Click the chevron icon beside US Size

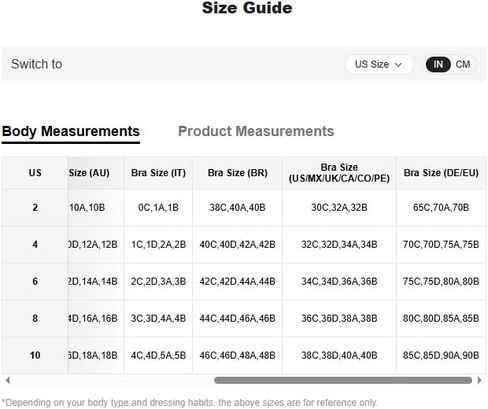pyautogui.click(x=398, y=64)
